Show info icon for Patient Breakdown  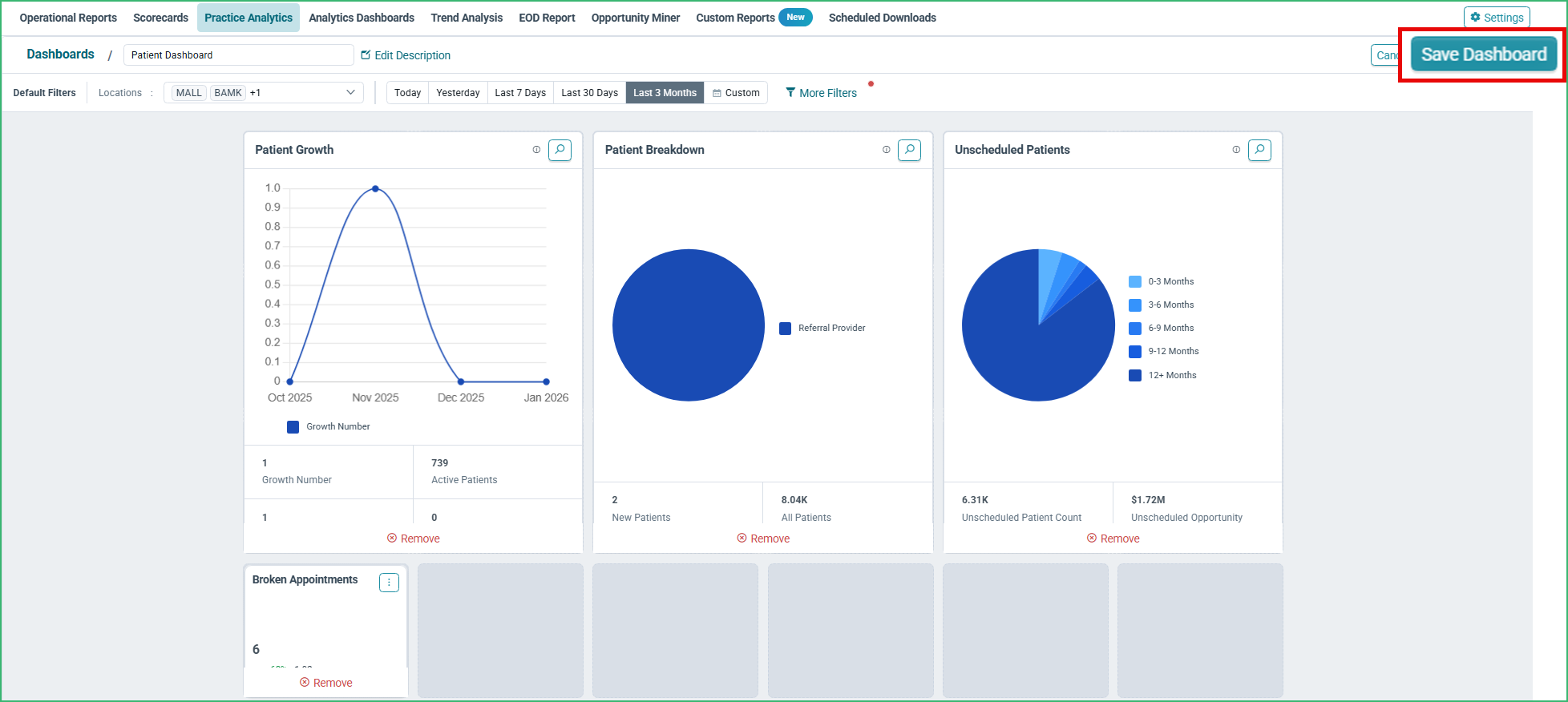click(886, 150)
